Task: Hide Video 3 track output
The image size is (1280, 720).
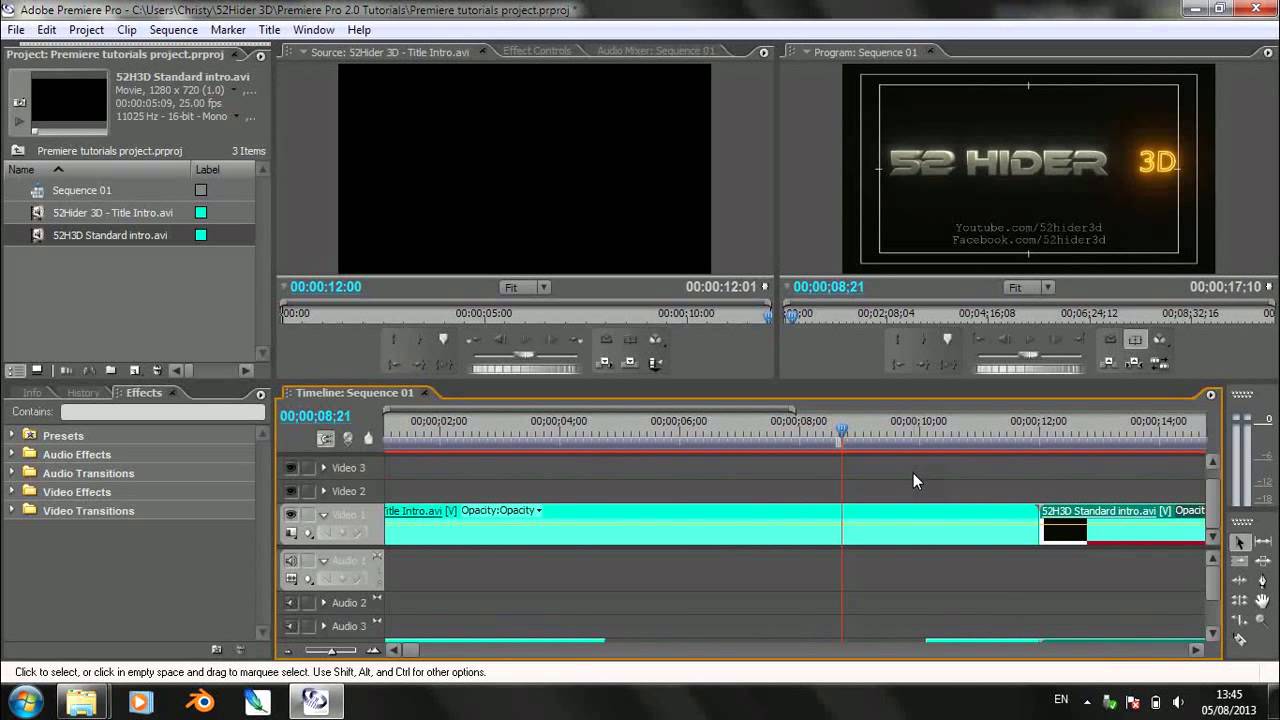Action: pyautogui.click(x=291, y=468)
